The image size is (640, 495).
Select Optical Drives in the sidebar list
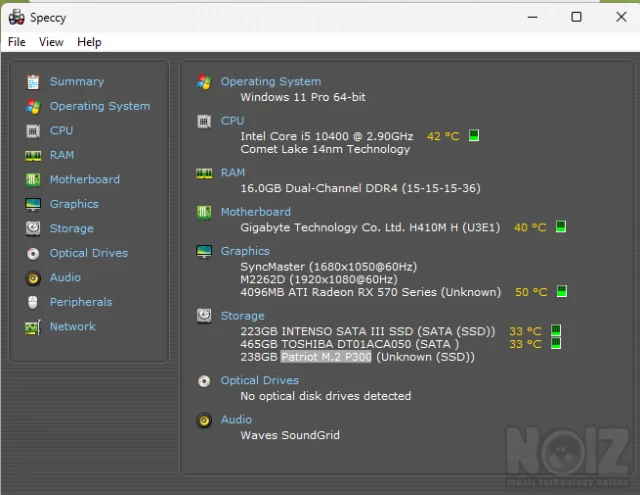click(x=89, y=253)
